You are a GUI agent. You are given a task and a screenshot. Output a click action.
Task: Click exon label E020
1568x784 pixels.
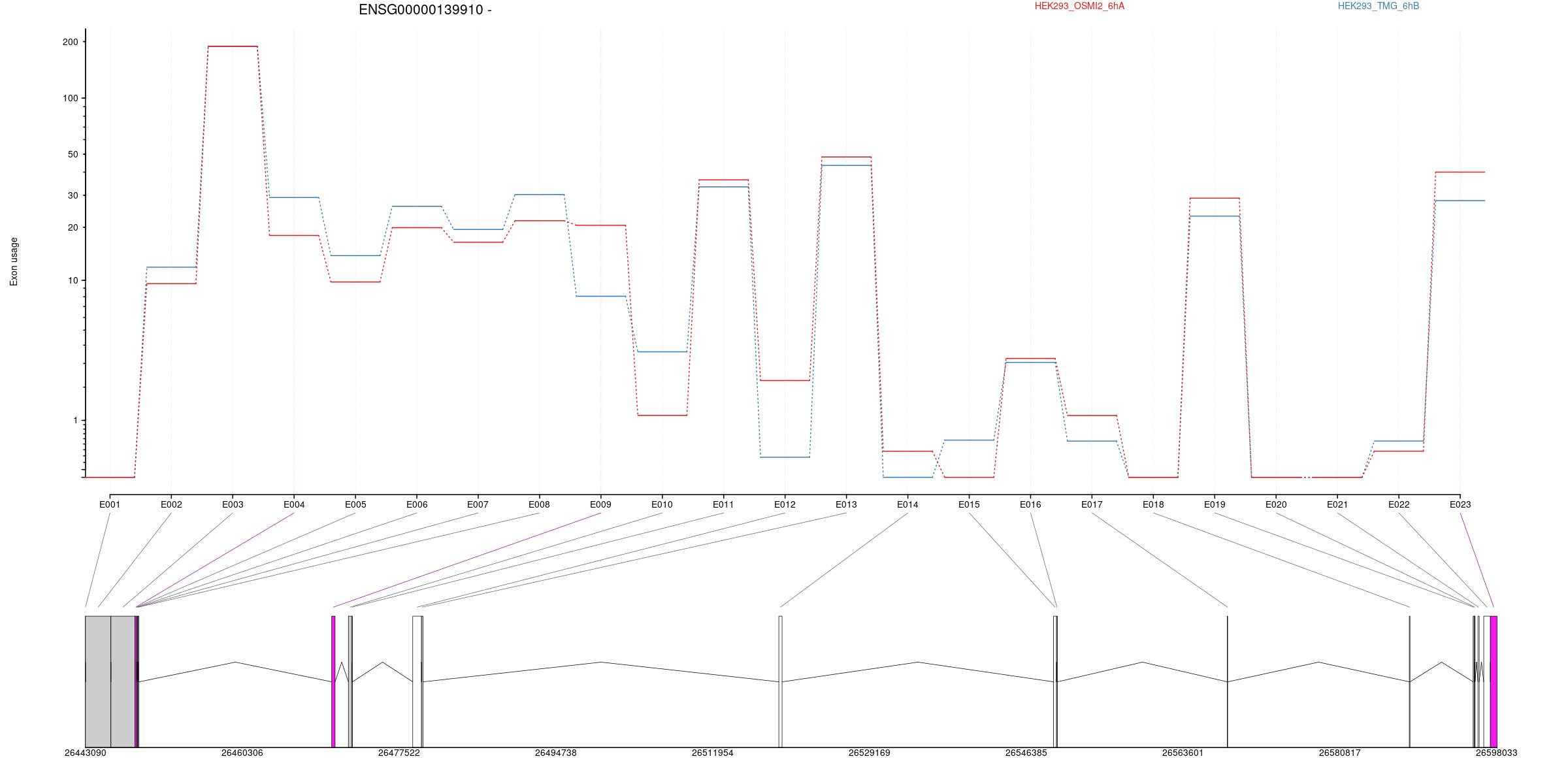tap(1276, 504)
